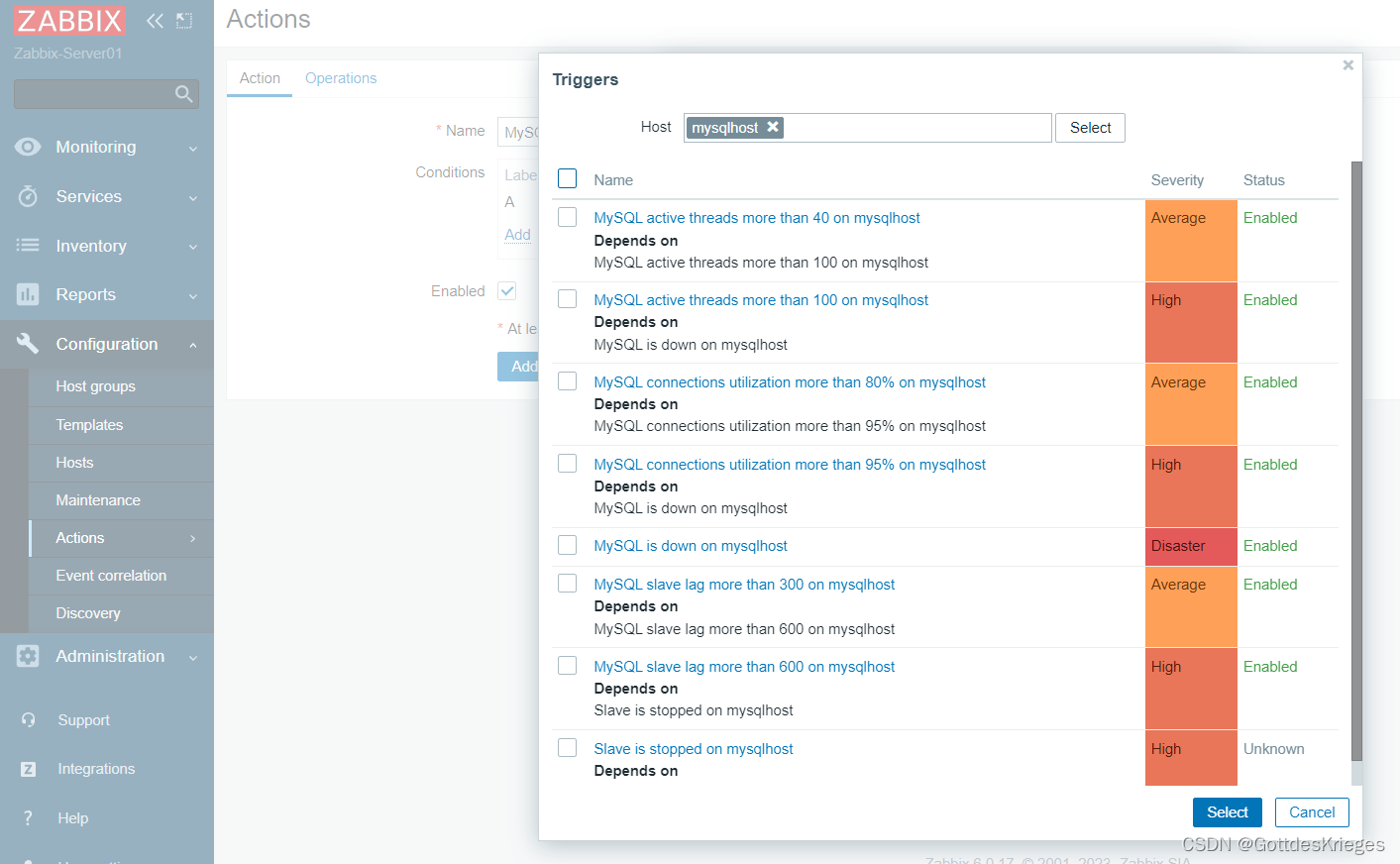This screenshot has height=864, width=1400.
Task: Click the Triggers dialog scrollbar
Action: (x=1357, y=462)
